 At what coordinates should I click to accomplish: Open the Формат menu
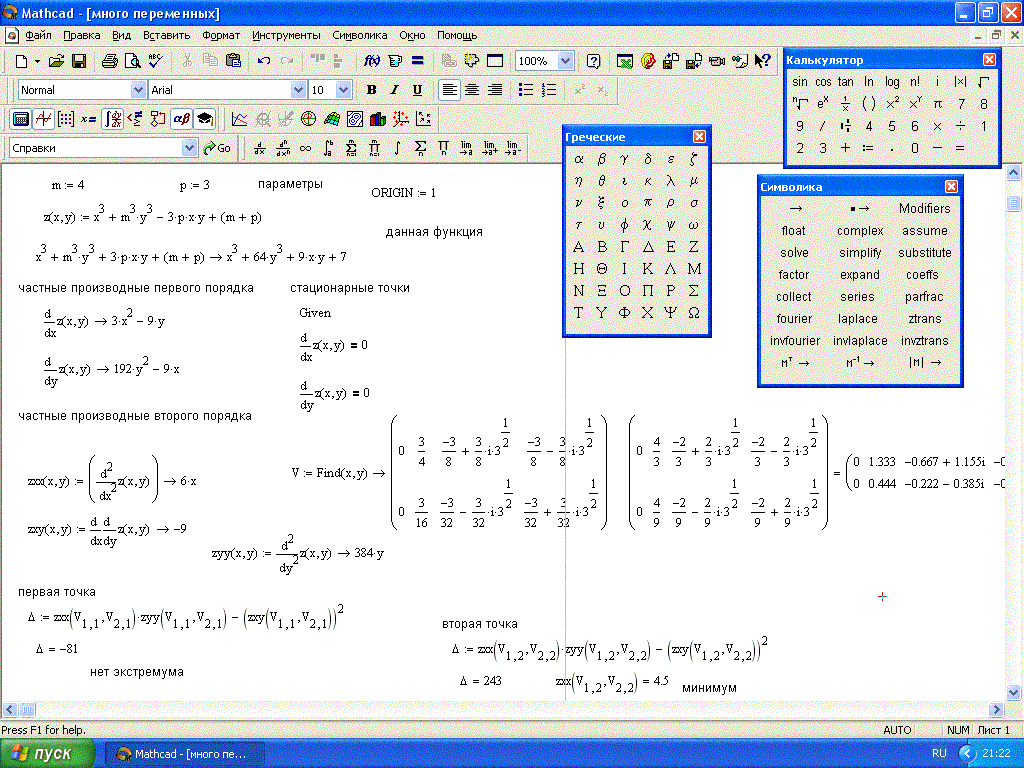220,35
